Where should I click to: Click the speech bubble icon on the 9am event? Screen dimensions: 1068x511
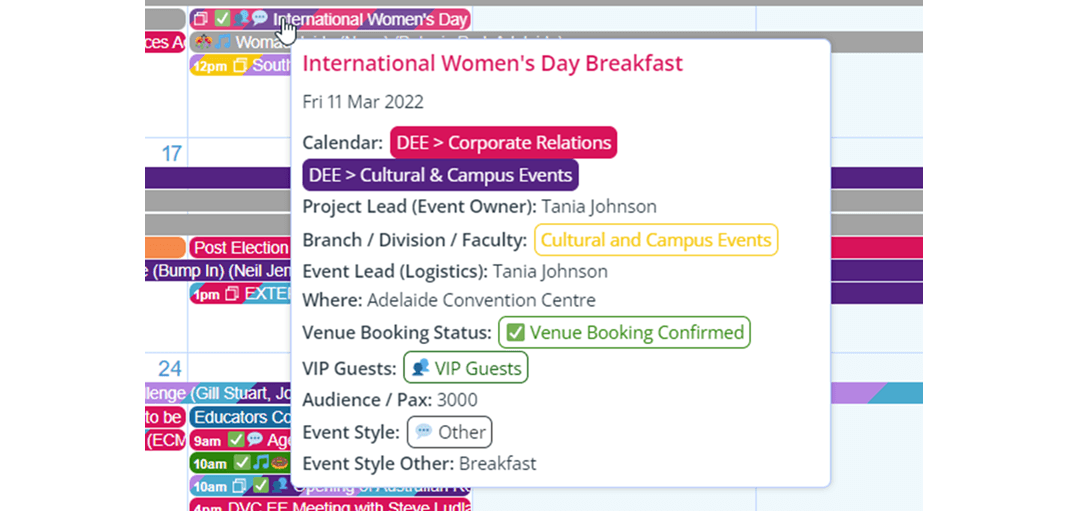255,440
